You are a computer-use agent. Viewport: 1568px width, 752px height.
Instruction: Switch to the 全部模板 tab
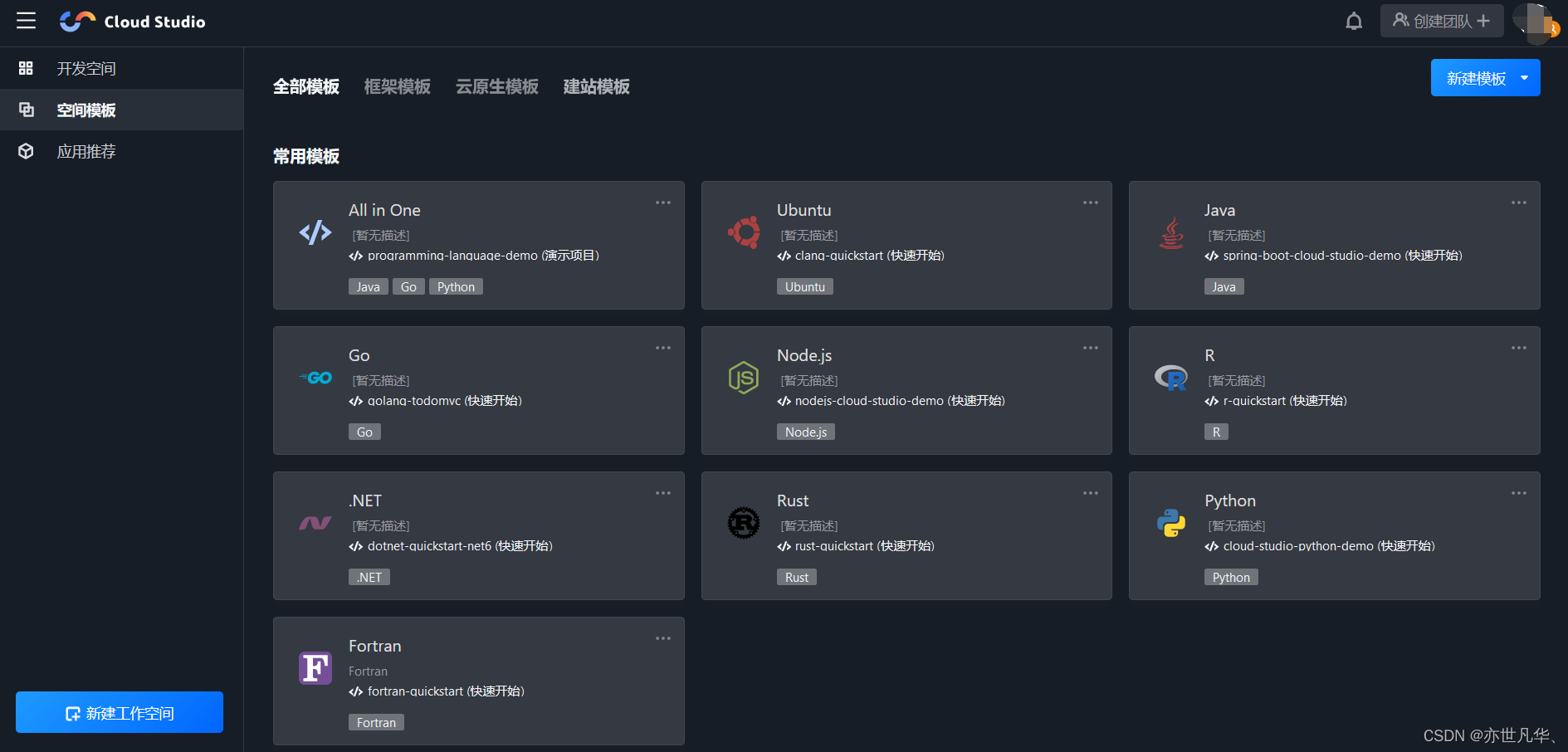click(306, 86)
